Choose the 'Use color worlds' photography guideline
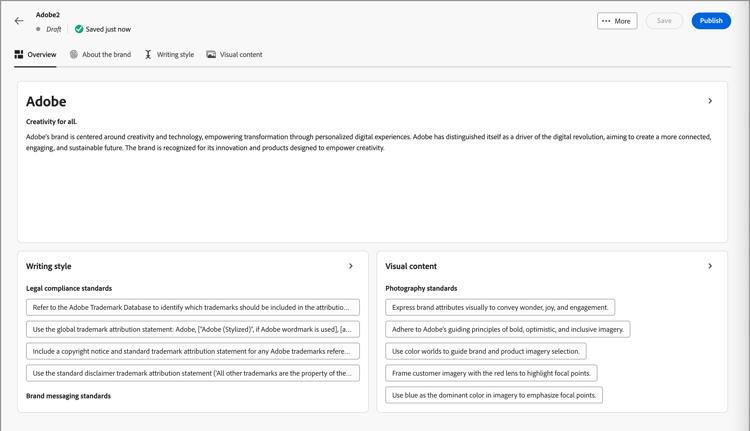The width and height of the screenshot is (750, 431). pos(486,351)
